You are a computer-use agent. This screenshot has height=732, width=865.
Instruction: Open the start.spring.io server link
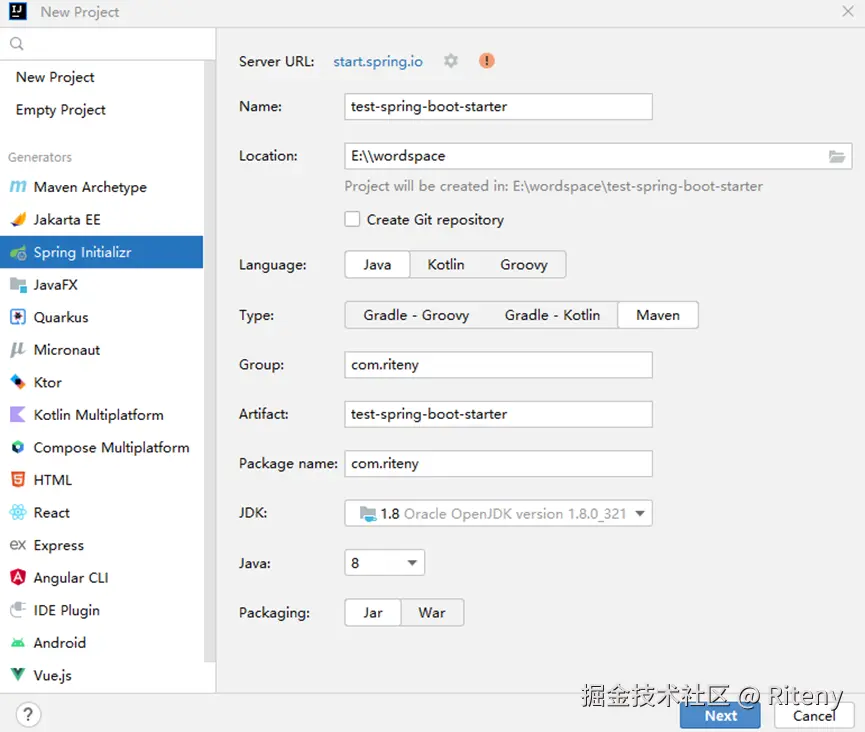pos(378,61)
